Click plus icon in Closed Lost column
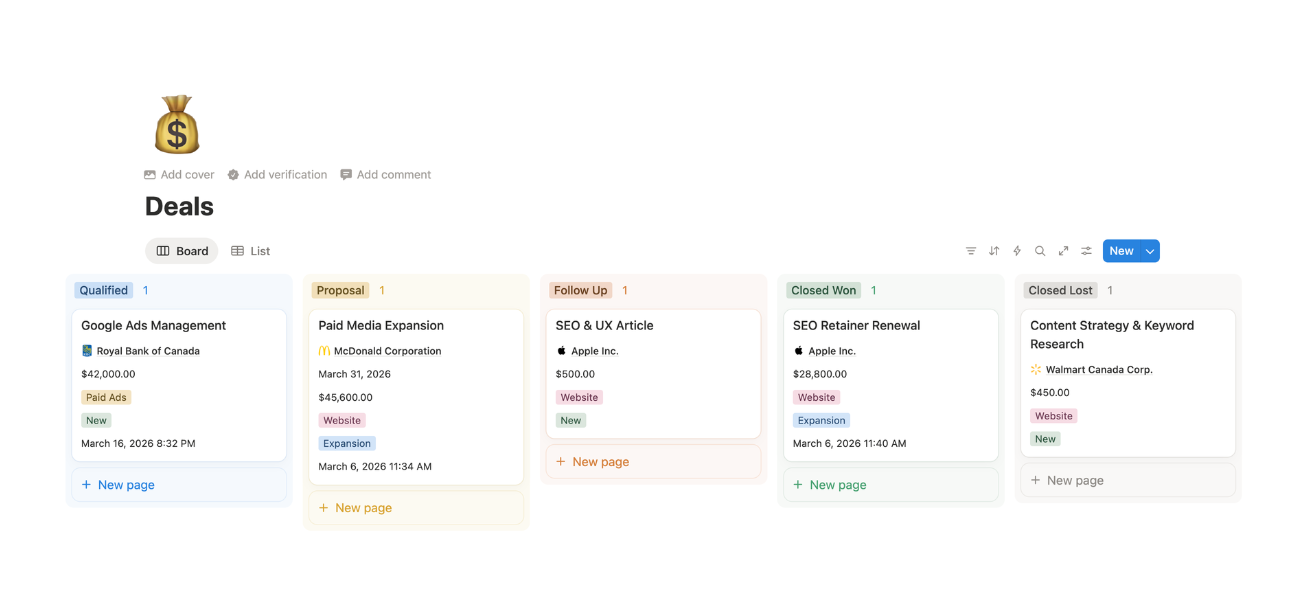Viewport: 1300px width, 600px height. [1035, 481]
